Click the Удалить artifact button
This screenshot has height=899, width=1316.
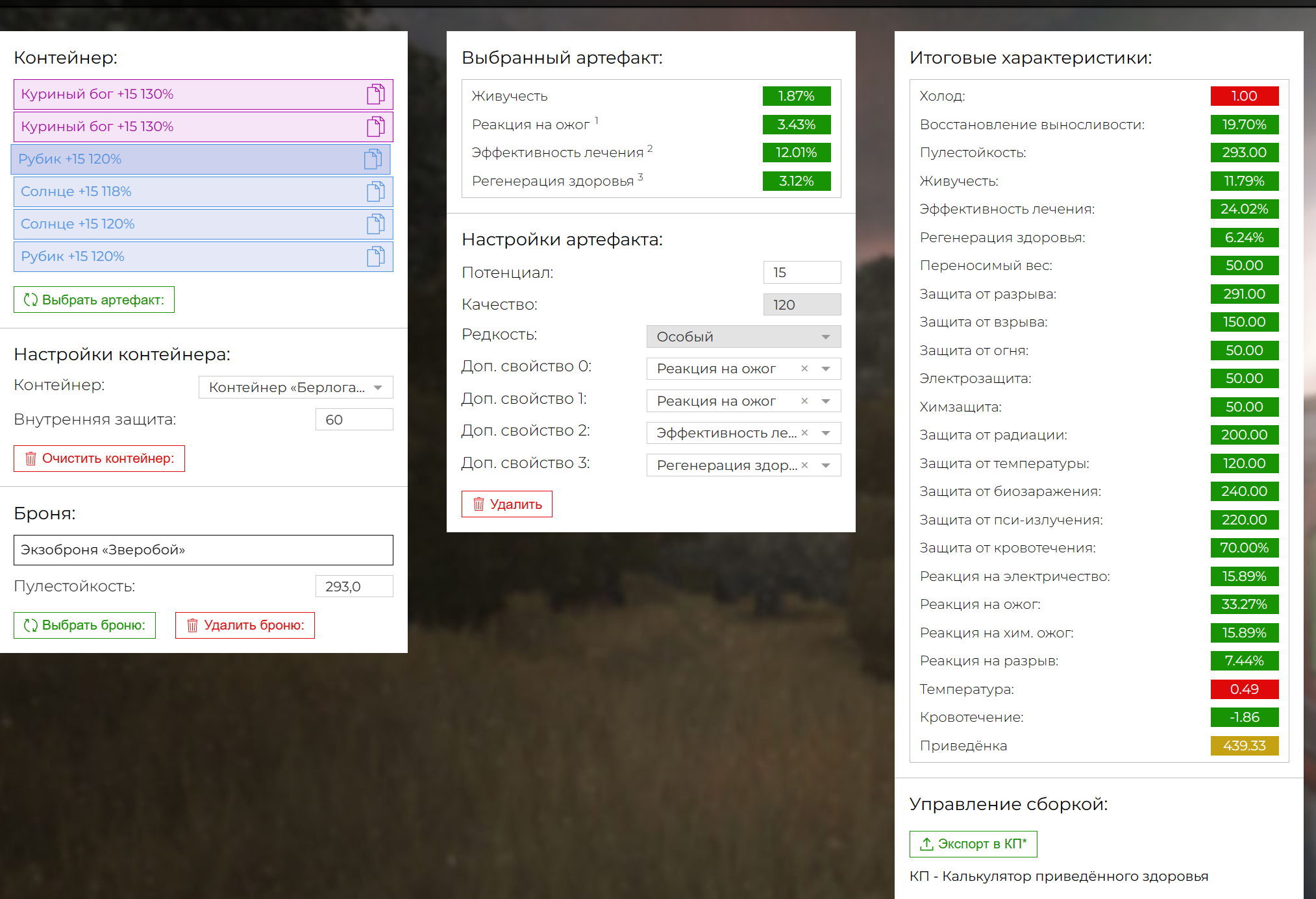pos(507,504)
